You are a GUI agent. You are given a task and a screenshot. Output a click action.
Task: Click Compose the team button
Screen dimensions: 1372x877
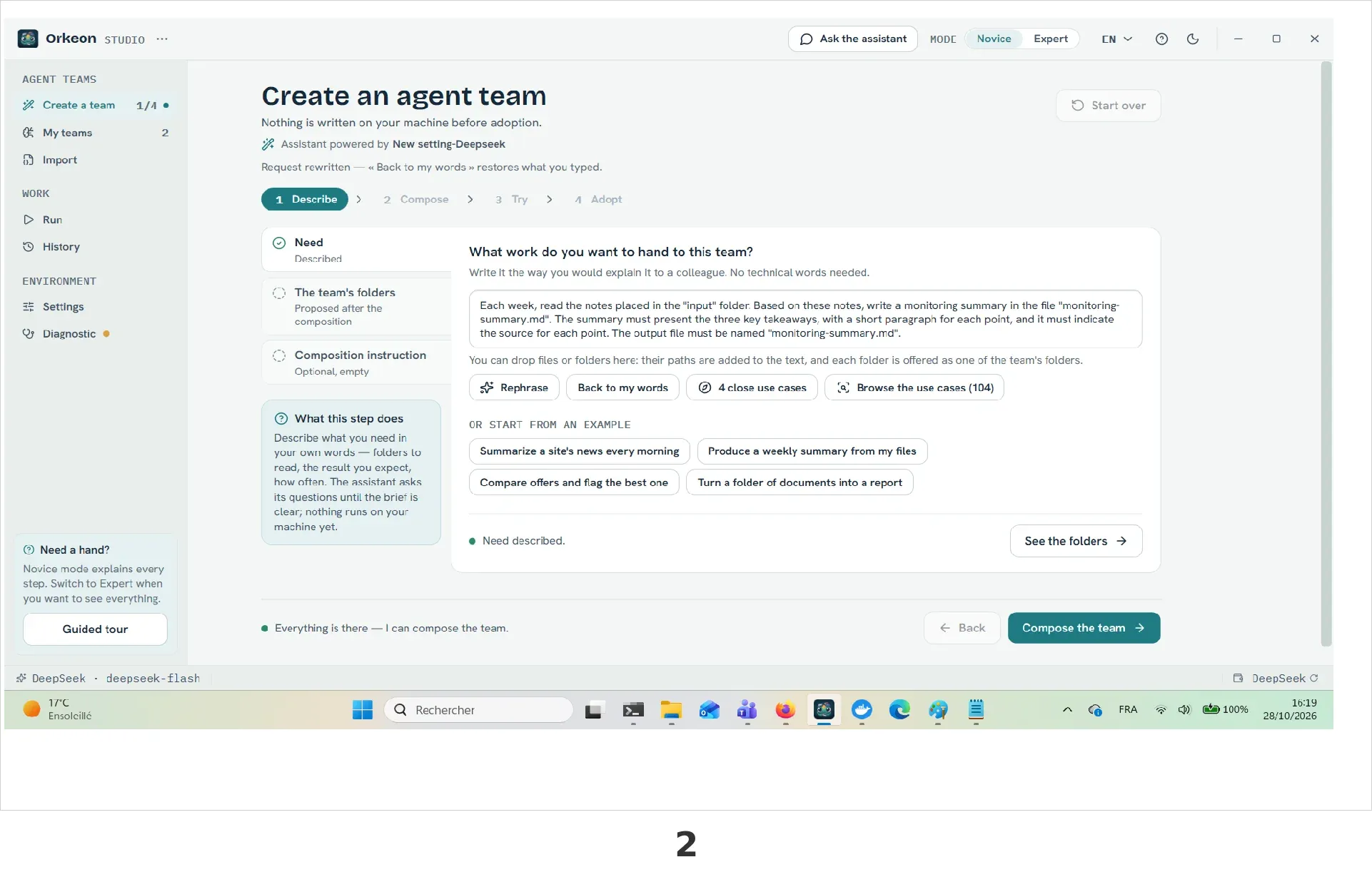pos(1084,628)
